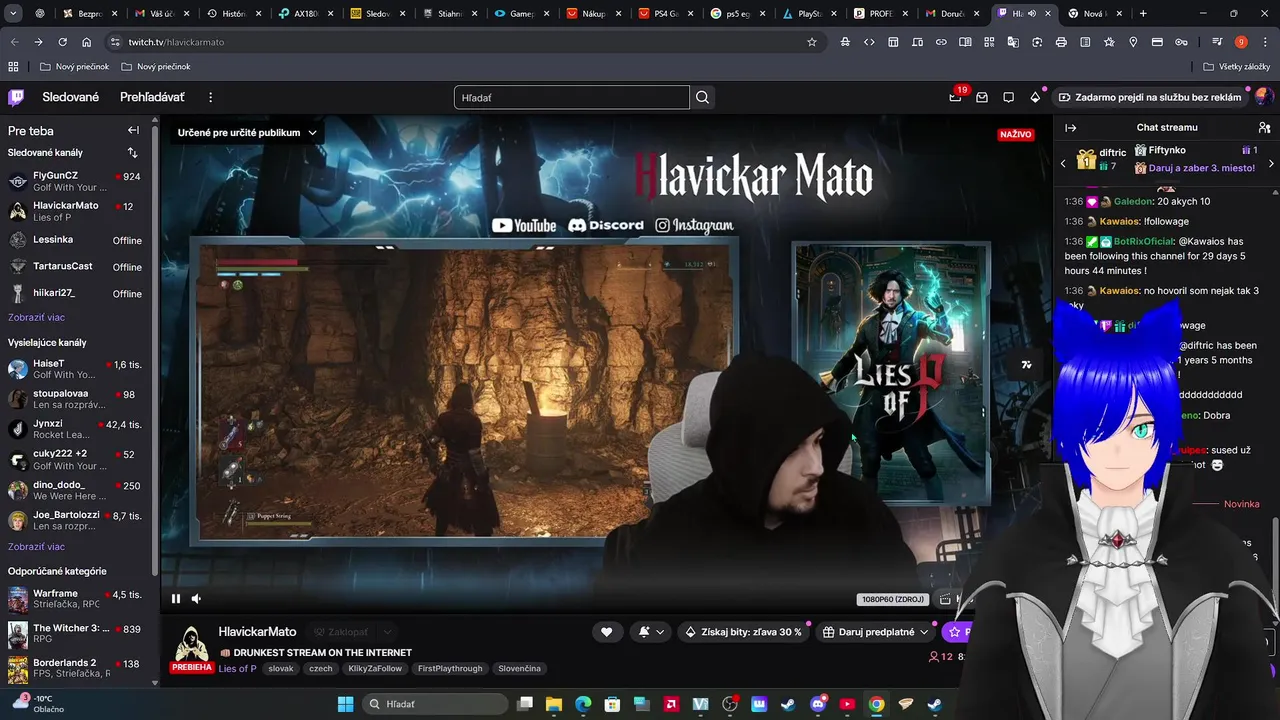
Task: Click the Windows taskbar Hľadať search box
Action: pos(435,704)
